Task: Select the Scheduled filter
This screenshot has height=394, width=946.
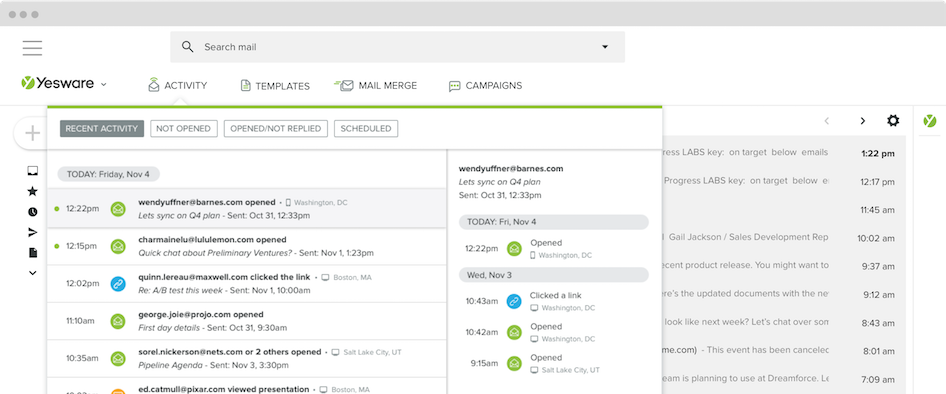Action: tap(366, 129)
